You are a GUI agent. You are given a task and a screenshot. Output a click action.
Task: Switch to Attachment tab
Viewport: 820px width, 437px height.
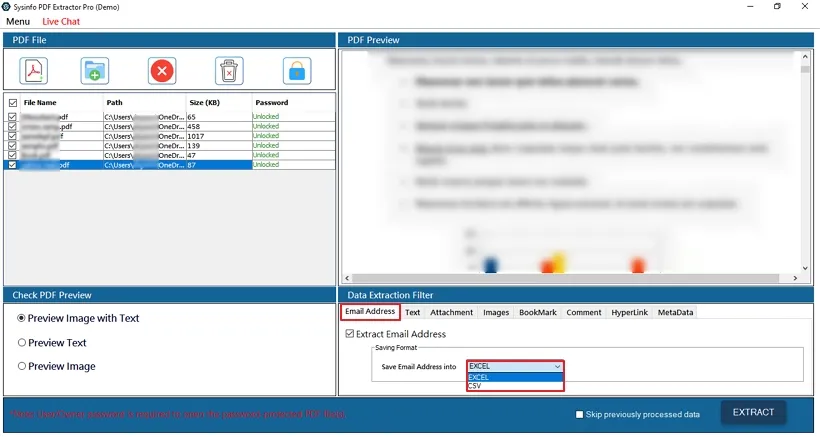point(451,313)
